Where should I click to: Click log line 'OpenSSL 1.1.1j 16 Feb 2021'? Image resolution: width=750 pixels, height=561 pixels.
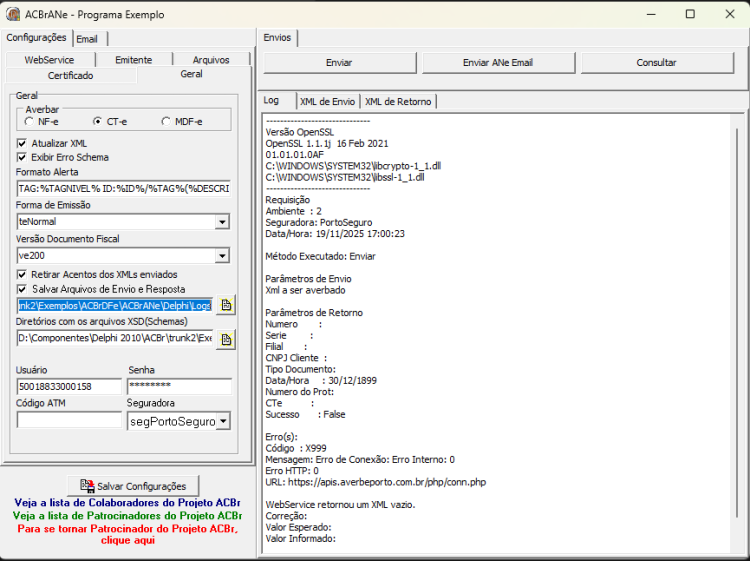pyautogui.click(x=327, y=143)
